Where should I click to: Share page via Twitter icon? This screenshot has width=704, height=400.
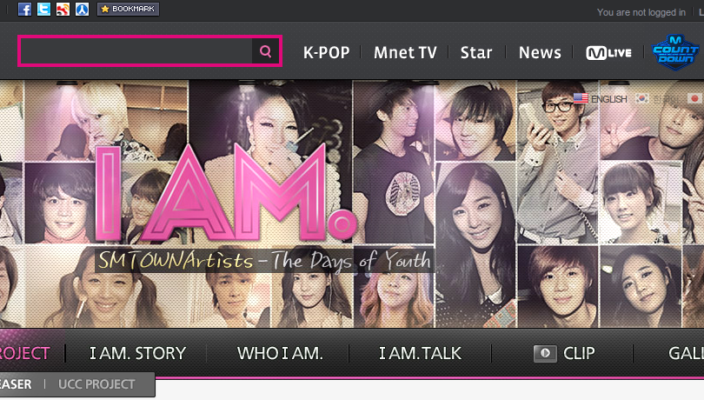(44, 9)
